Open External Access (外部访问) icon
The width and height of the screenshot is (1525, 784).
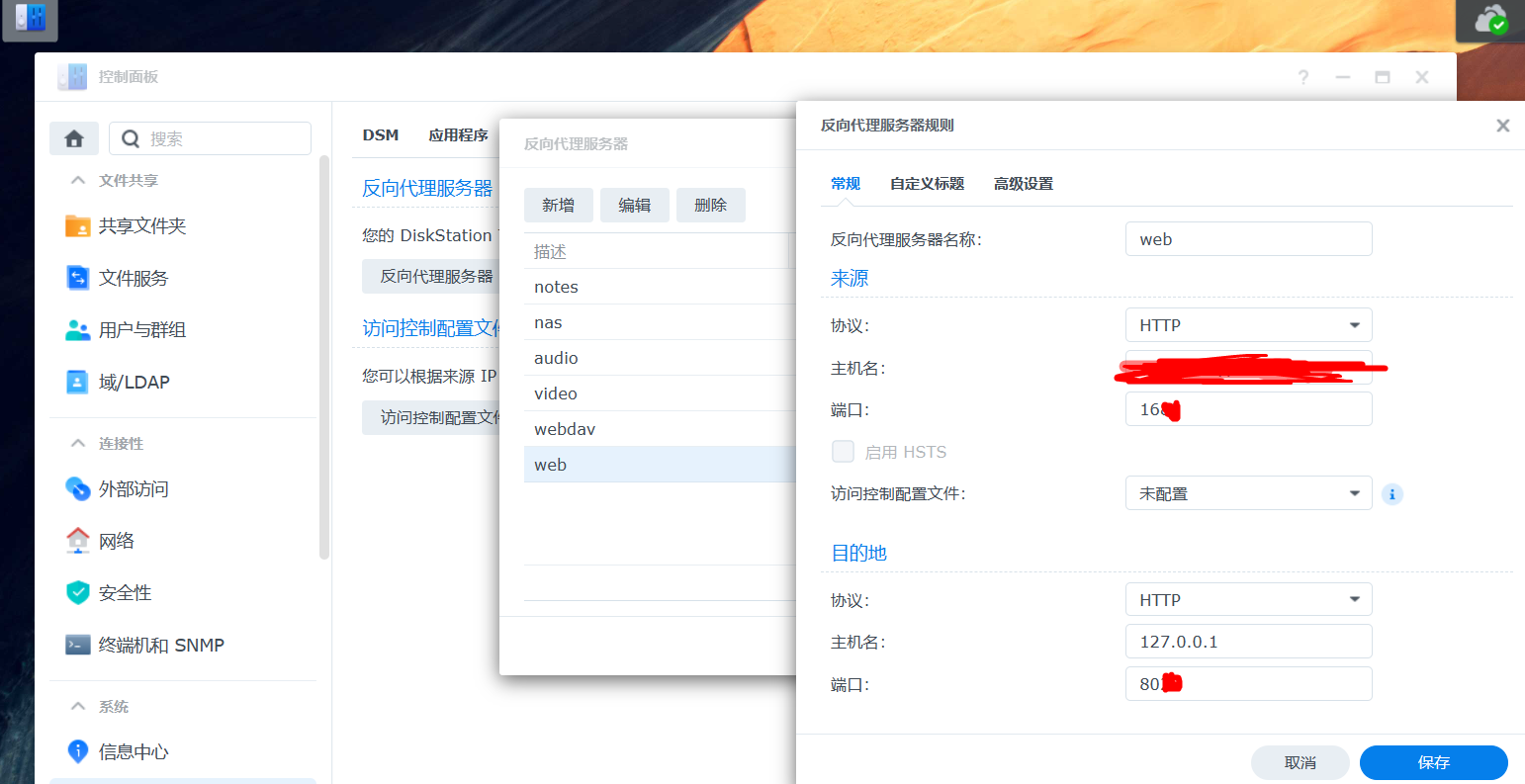(x=78, y=488)
